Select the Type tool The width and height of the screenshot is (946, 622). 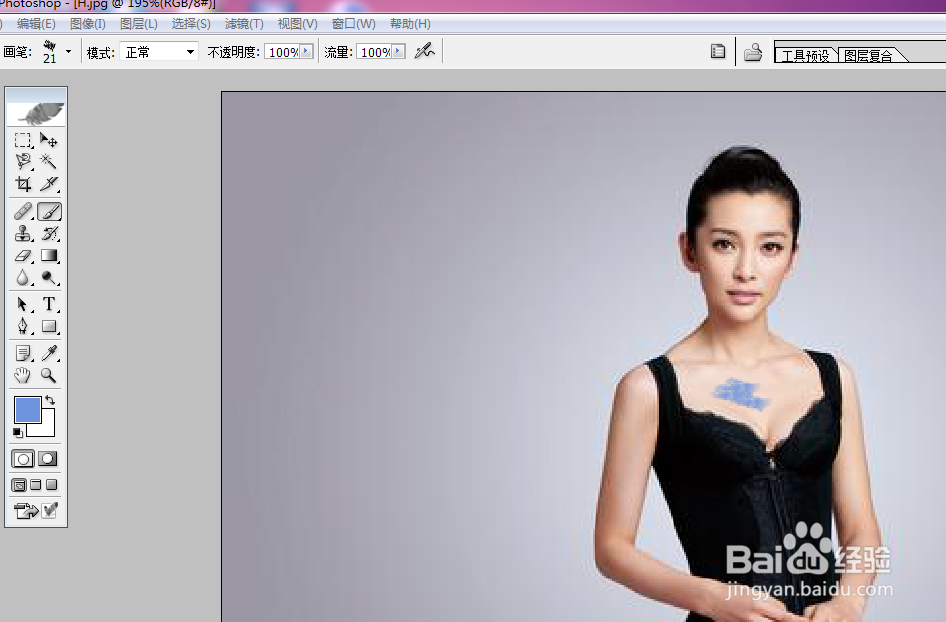coord(48,304)
